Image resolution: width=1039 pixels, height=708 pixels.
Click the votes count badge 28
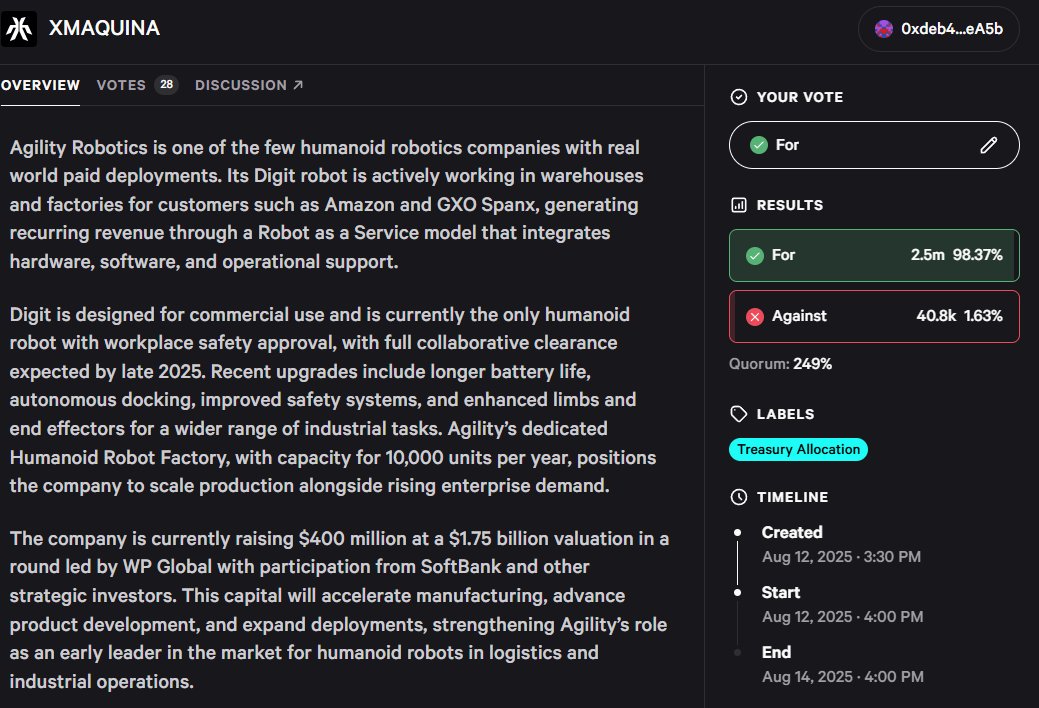click(166, 85)
